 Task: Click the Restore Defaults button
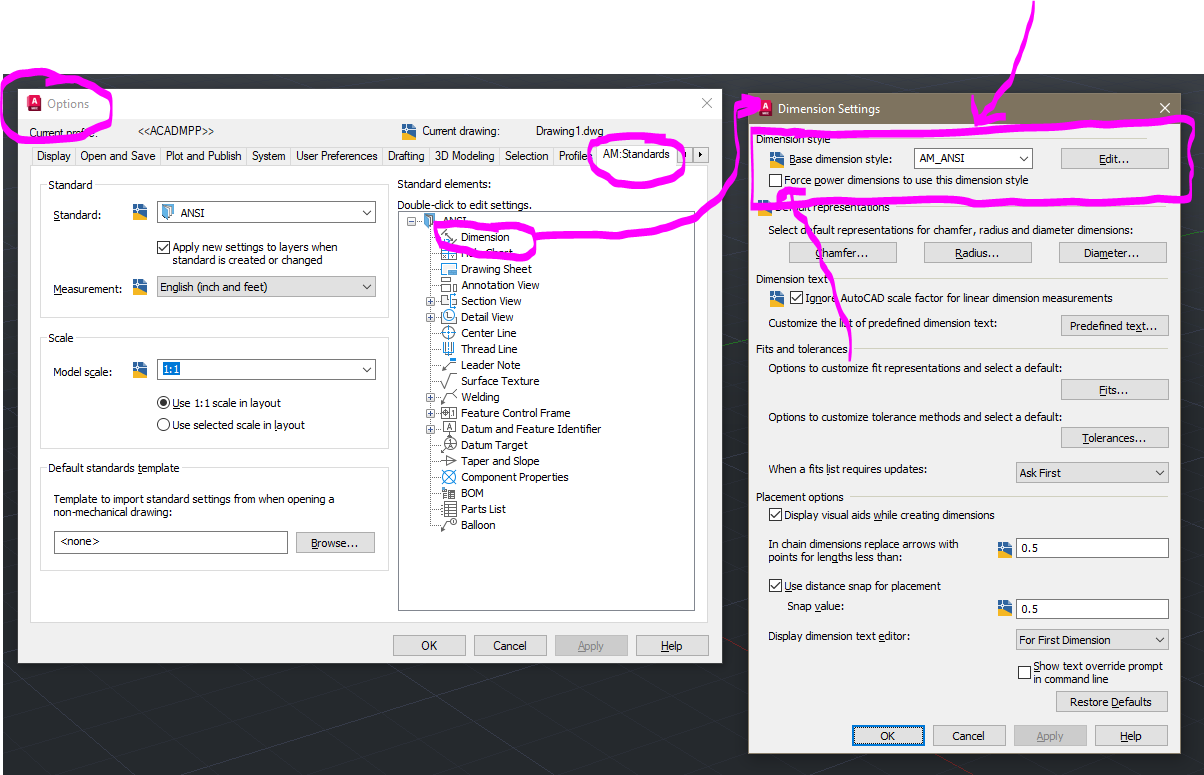(x=1110, y=701)
